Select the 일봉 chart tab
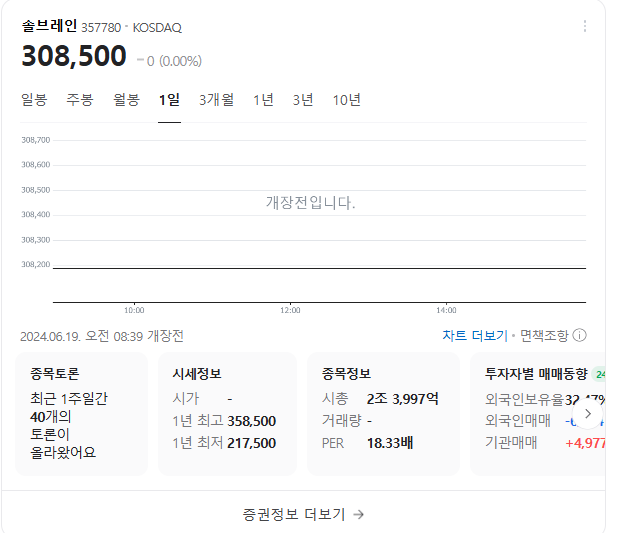The image size is (617, 533). click(34, 100)
